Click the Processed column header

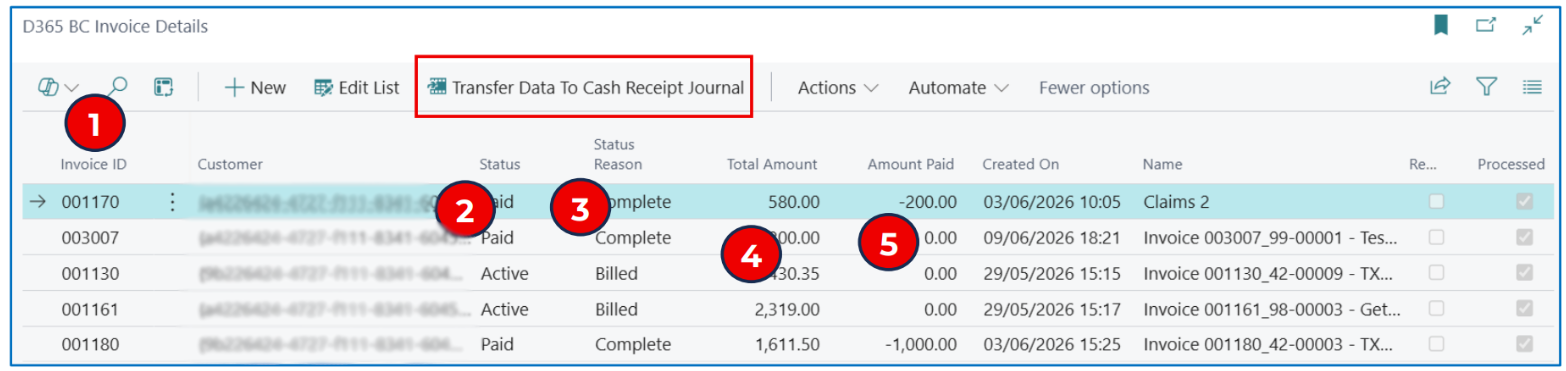pos(1511,164)
